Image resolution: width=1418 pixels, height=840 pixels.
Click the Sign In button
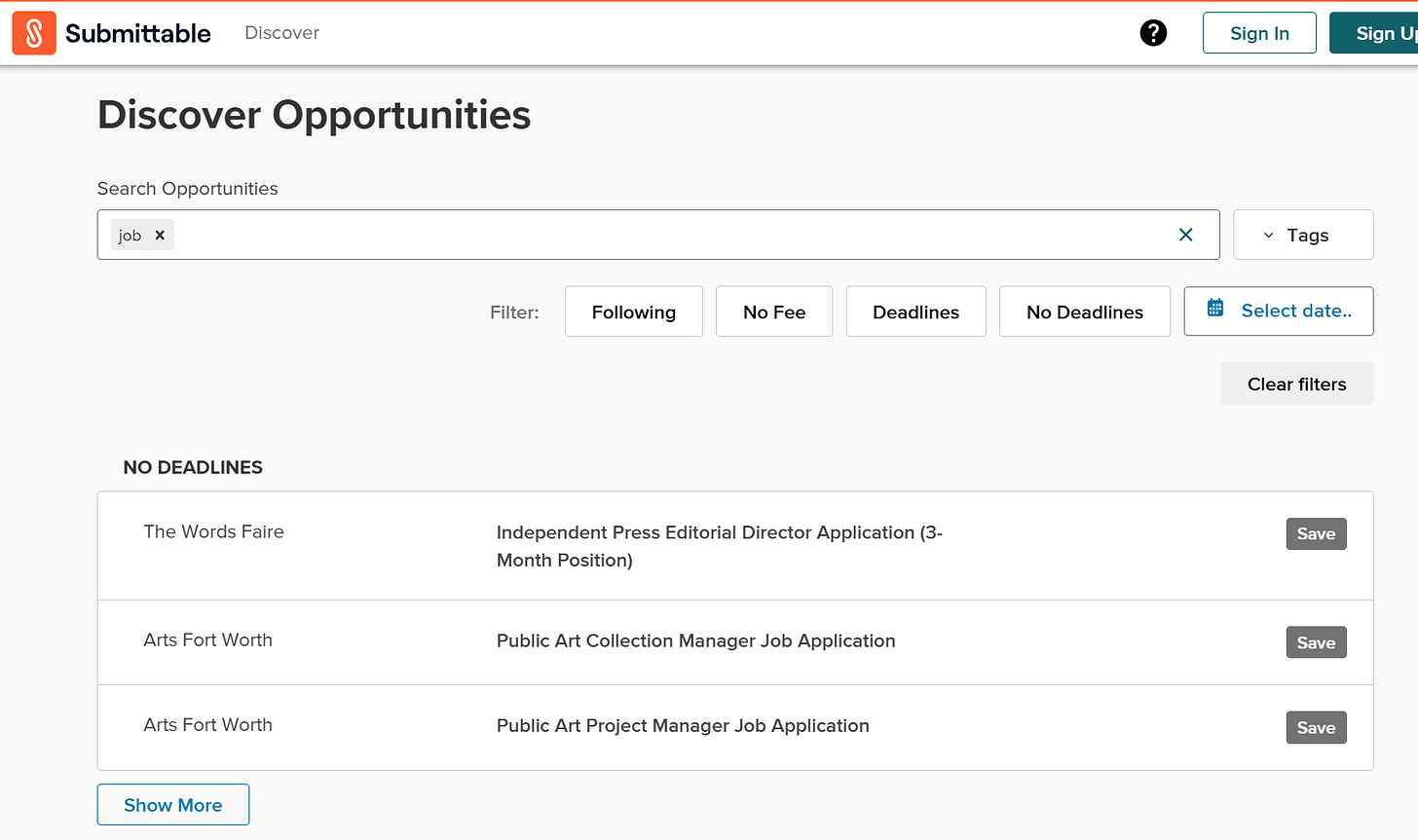pos(1259,33)
